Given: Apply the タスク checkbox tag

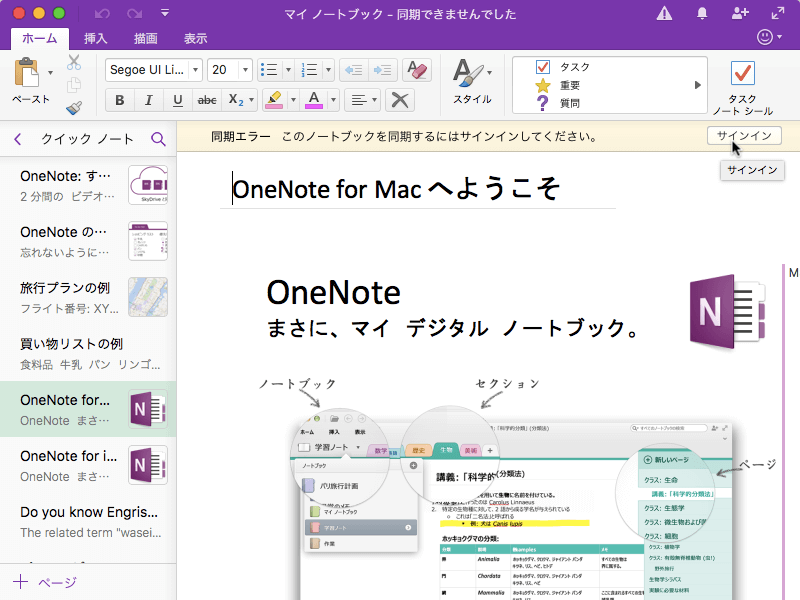Looking at the screenshot, I should (x=563, y=67).
